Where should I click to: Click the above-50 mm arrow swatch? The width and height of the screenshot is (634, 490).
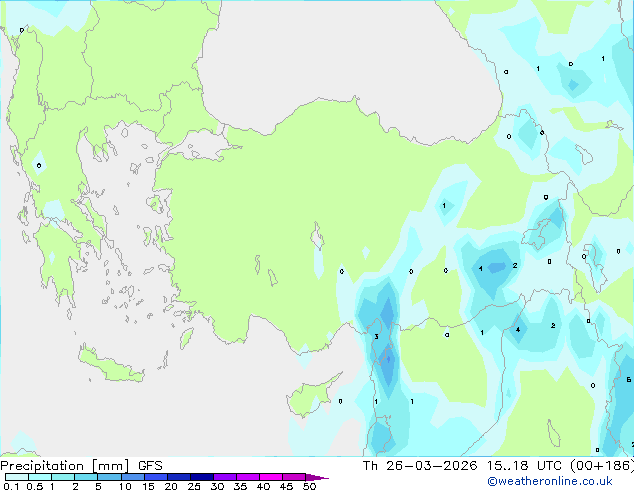317,477
